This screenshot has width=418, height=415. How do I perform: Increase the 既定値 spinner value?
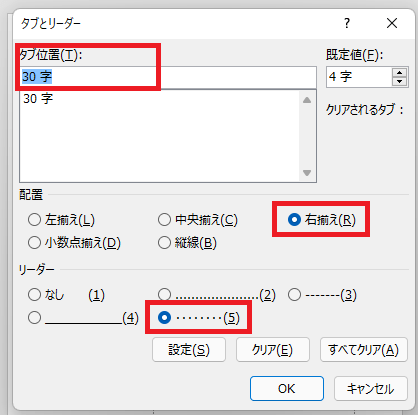[400, 73]
